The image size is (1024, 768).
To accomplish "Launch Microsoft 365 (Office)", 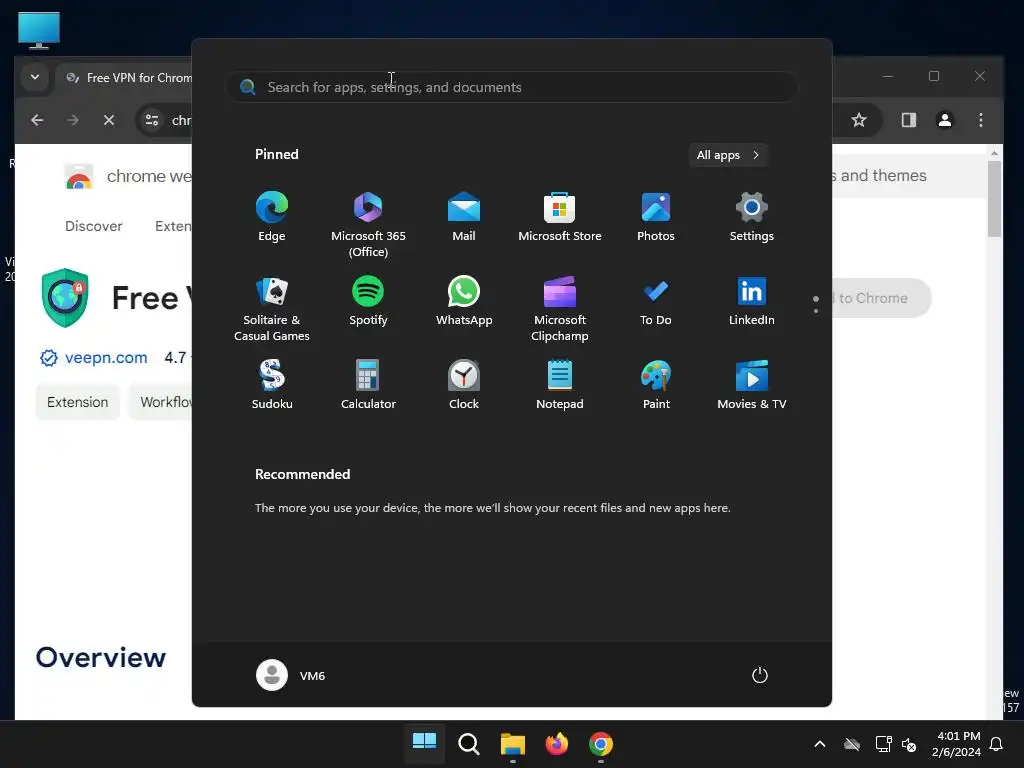I will click(368, 225).
